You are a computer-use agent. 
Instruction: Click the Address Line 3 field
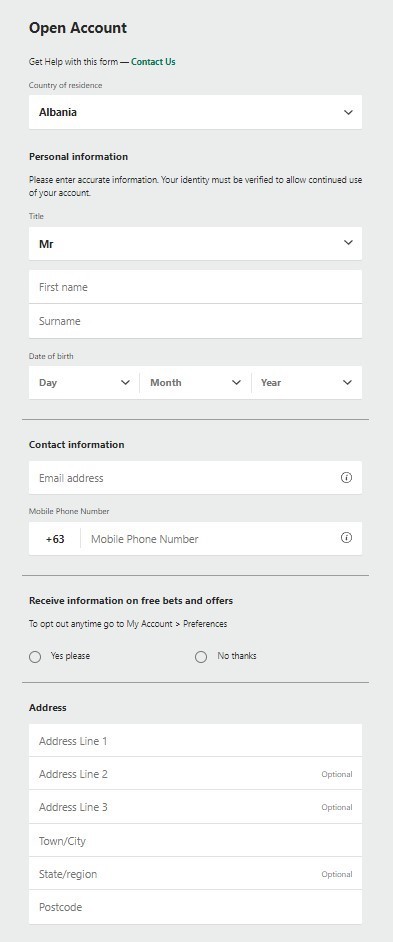pos(195,807)
